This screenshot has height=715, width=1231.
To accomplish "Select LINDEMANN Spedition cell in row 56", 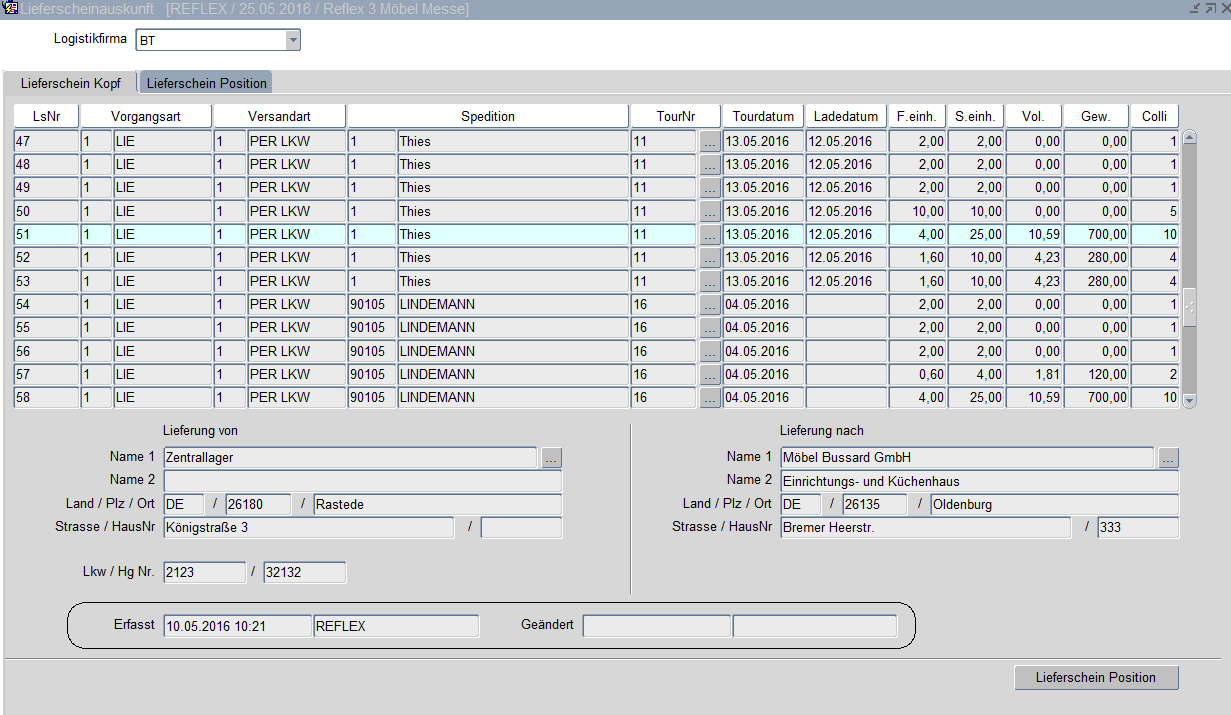I will point(512,351).
